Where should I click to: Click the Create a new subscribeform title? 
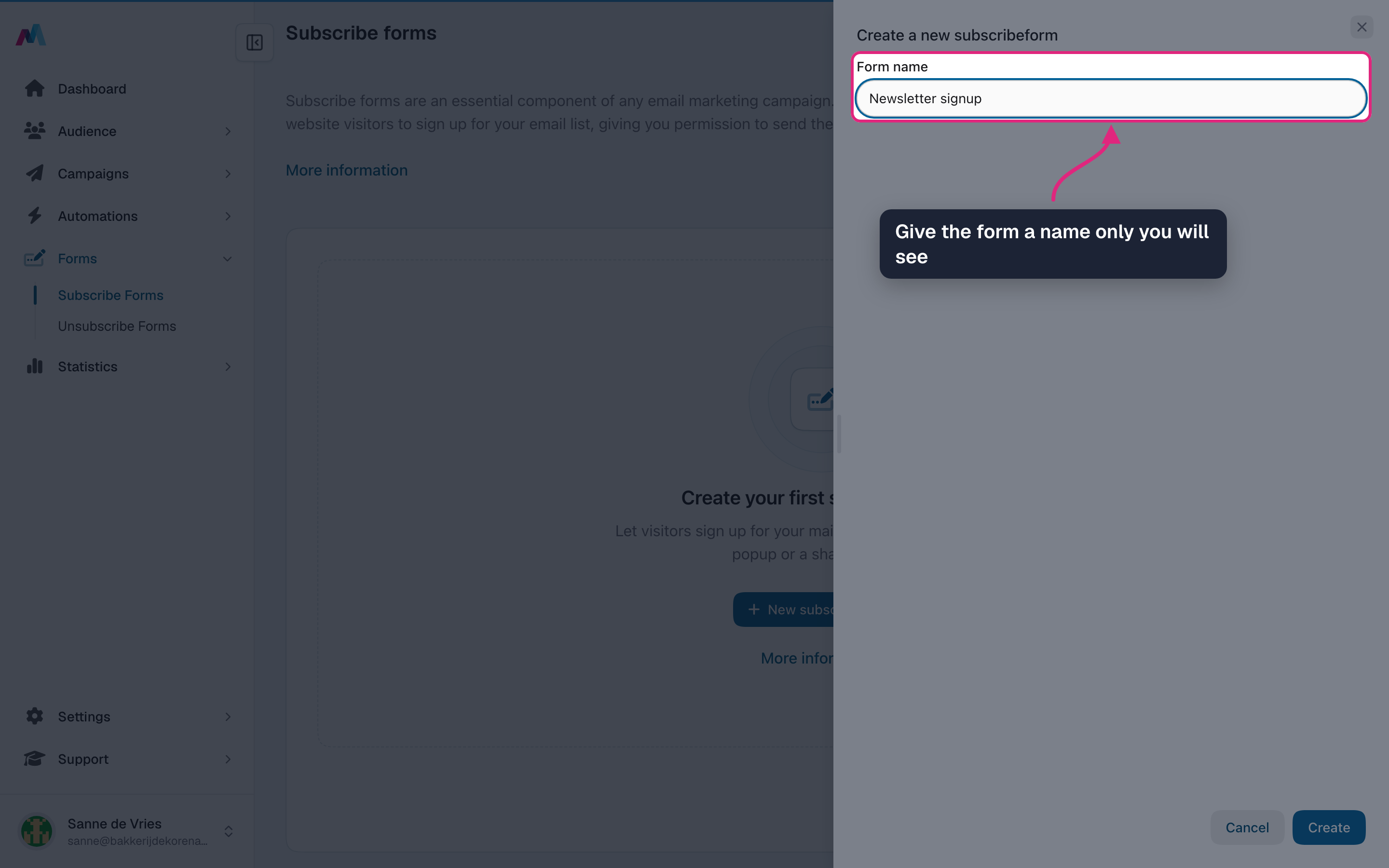click(957, 35)
